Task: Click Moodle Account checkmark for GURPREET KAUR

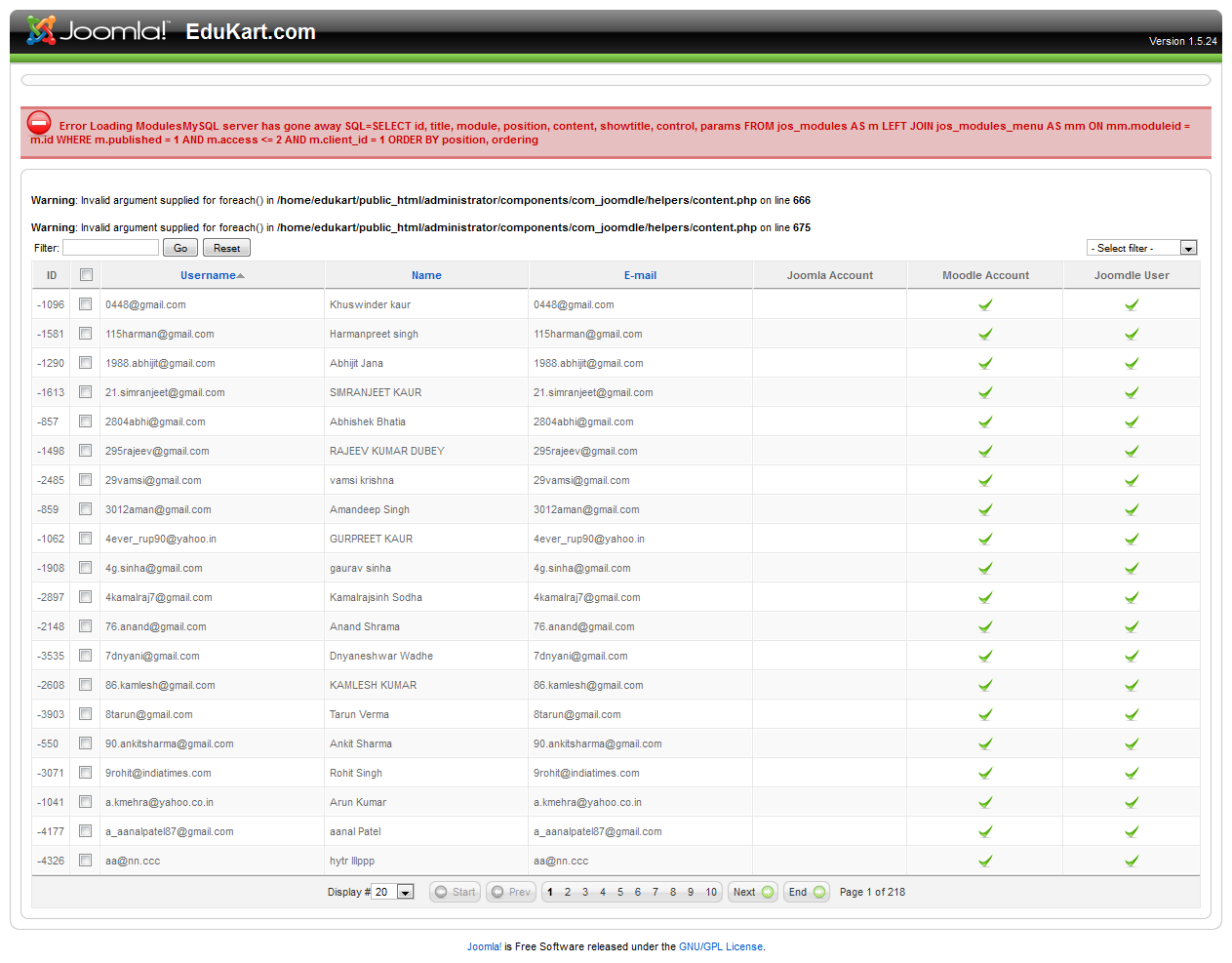Action: (985, 539)
